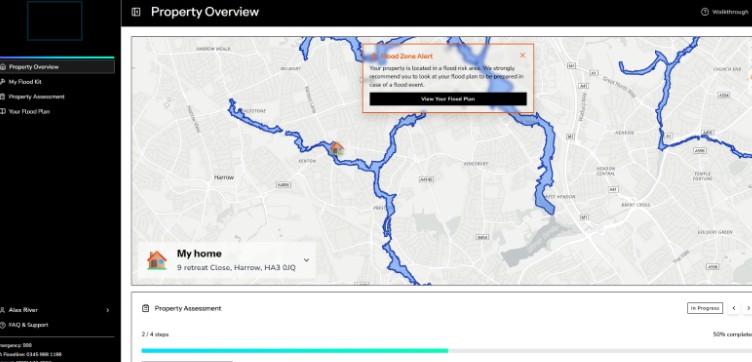
Task: Click the Property Assessment clipboard icon in card
Action: (146, 308)
